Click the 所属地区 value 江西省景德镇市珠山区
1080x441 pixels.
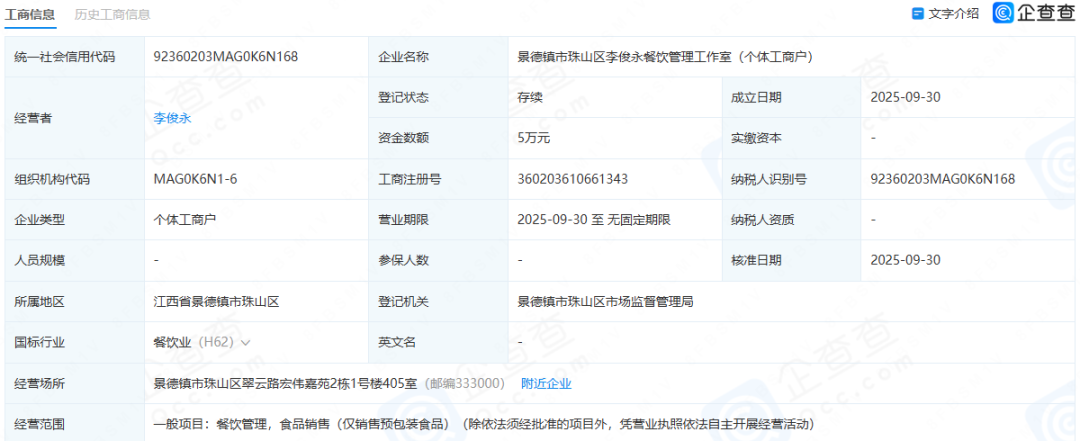tap(215, 301)
